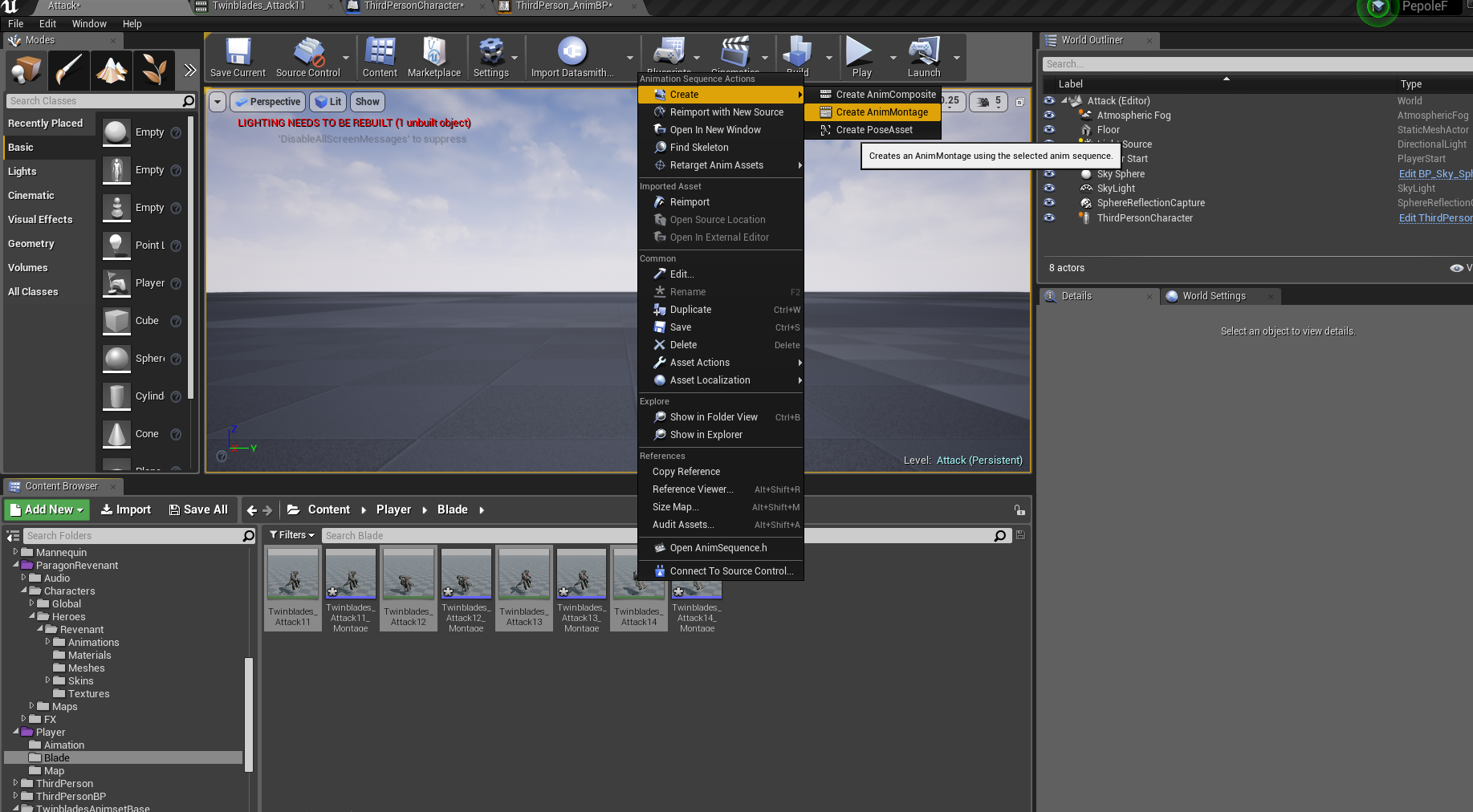
Task: Click the Edit BP_Sky_Sphere link
Action: (x=1435, y=174)
